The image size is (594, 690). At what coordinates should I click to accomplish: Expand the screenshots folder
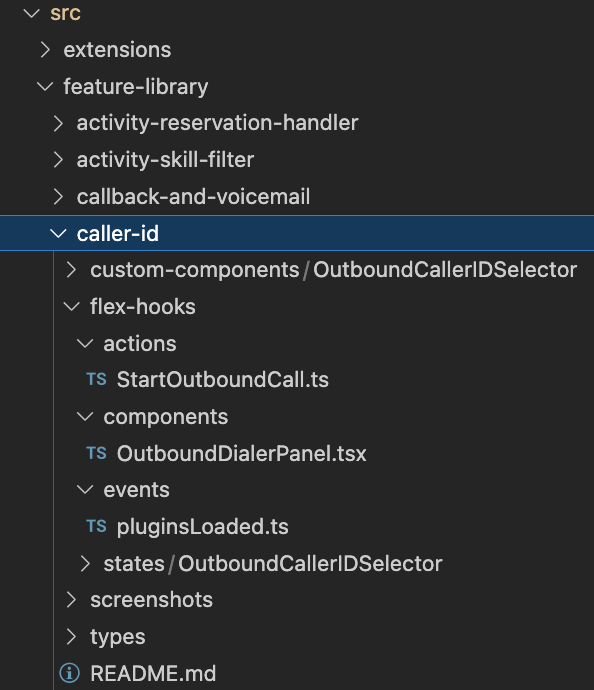(71, 600)
